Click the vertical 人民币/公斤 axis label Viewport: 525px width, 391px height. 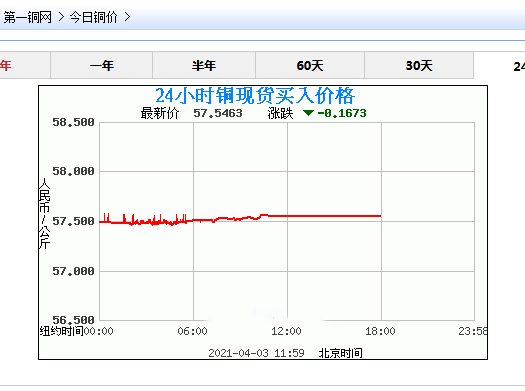(44, 214)
